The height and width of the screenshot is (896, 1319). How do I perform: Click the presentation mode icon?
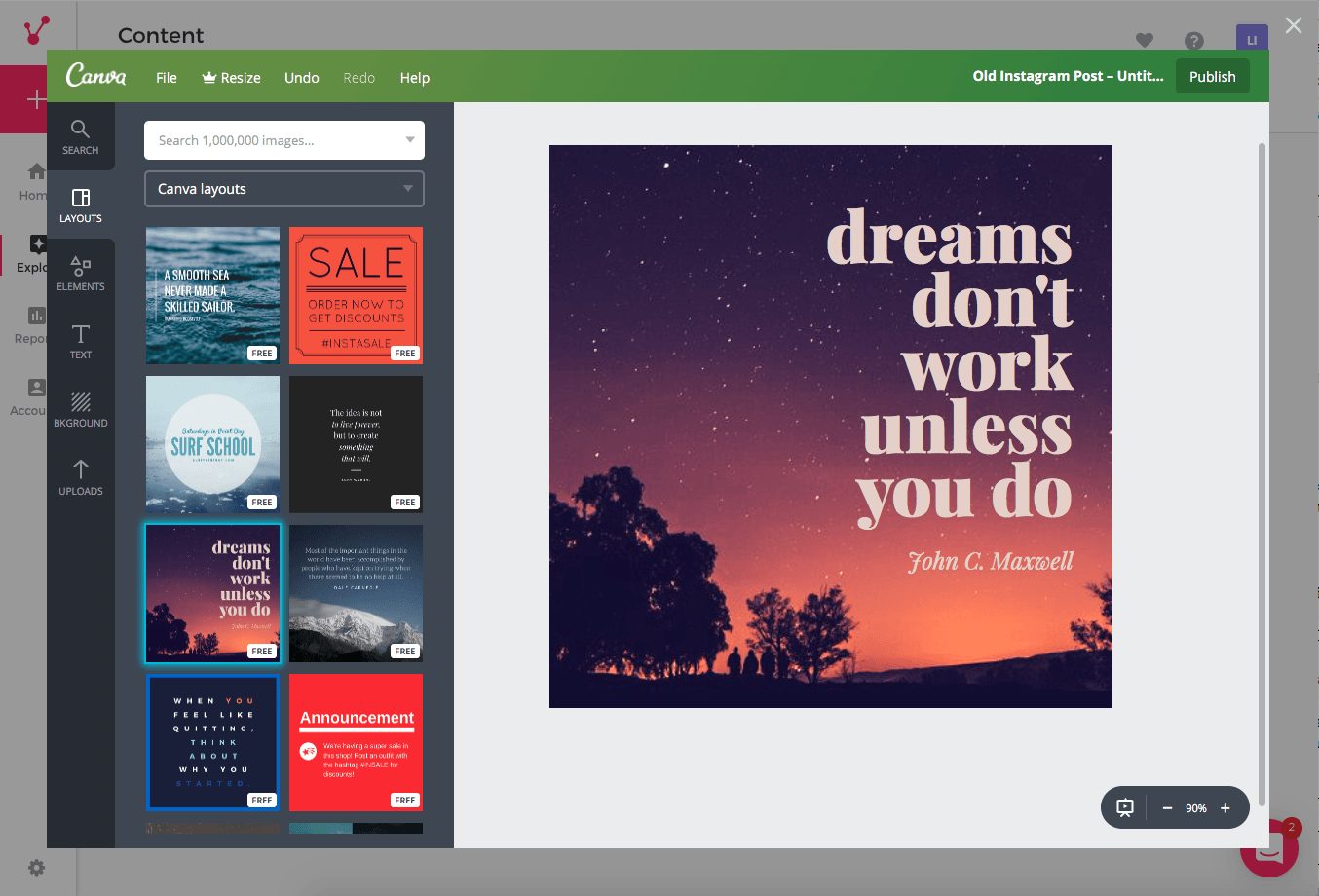[x=1125, y=807]
